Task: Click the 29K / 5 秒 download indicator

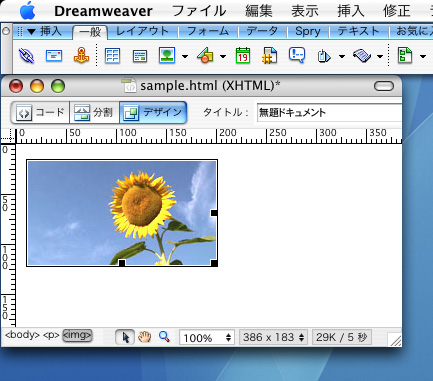Action: (342, 337)
